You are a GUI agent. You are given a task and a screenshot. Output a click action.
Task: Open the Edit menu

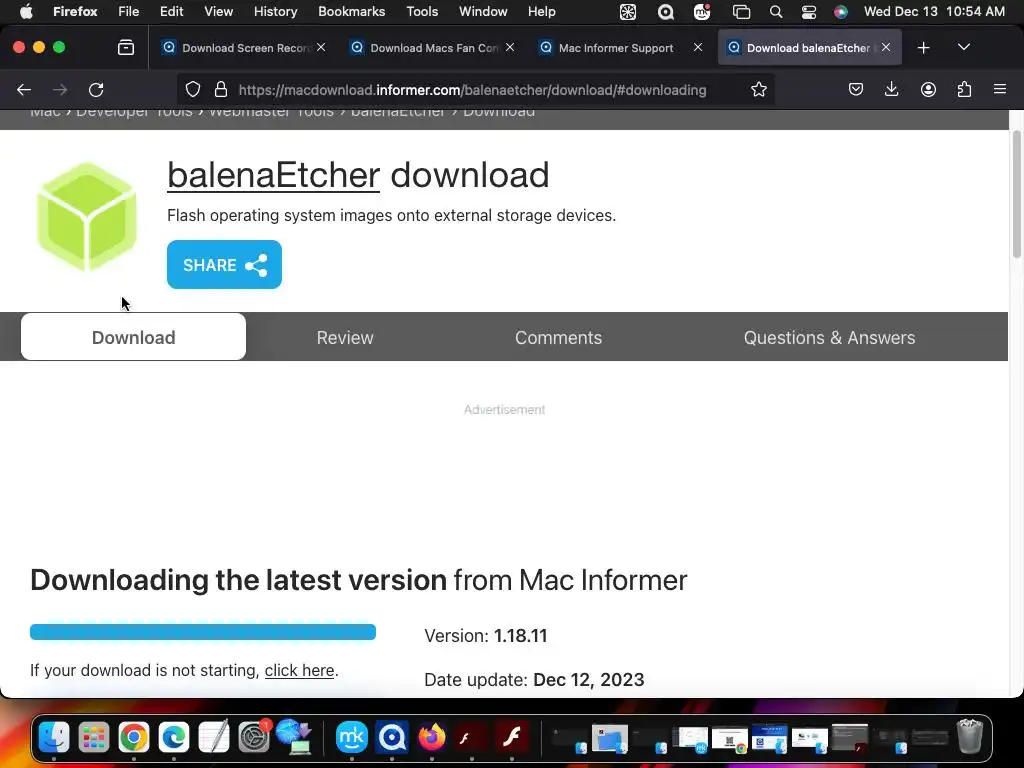coord(171,11)
